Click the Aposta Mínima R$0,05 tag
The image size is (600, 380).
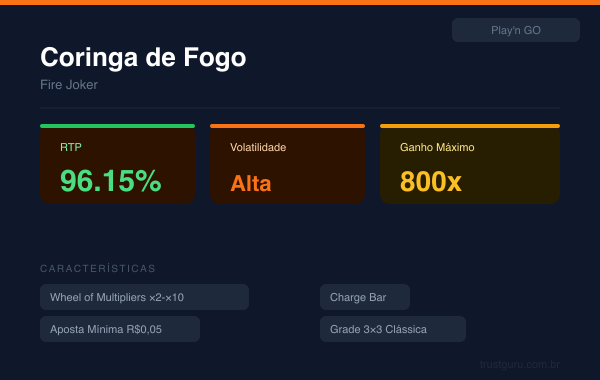[x=120, y=329]
